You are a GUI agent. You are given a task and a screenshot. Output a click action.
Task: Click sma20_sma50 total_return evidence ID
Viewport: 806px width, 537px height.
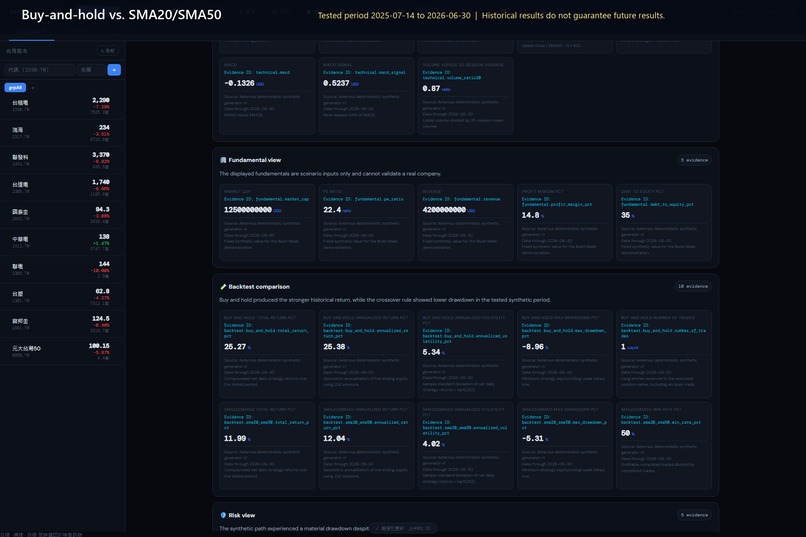266,422
